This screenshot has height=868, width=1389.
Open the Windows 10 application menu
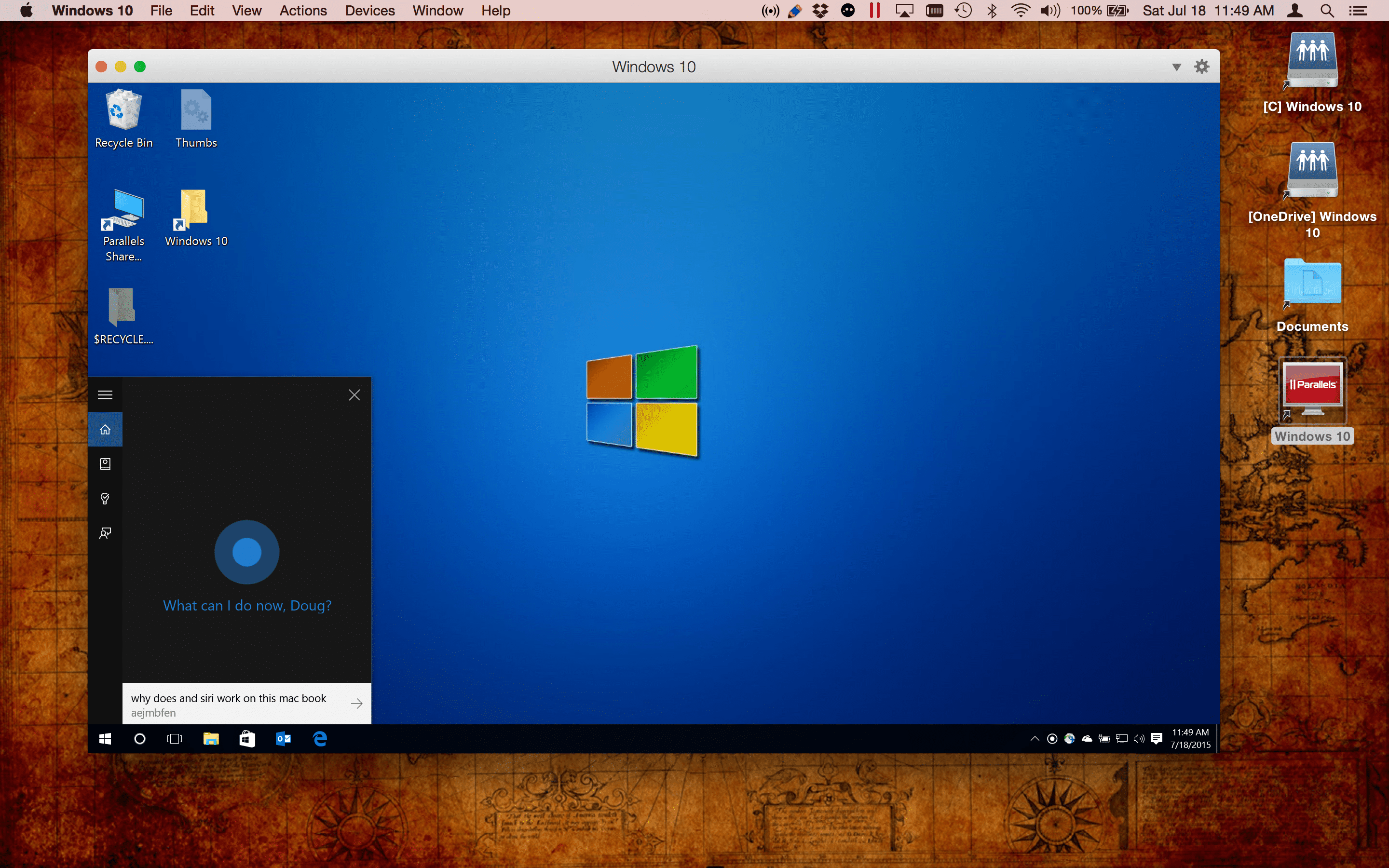tap(93, 10)
